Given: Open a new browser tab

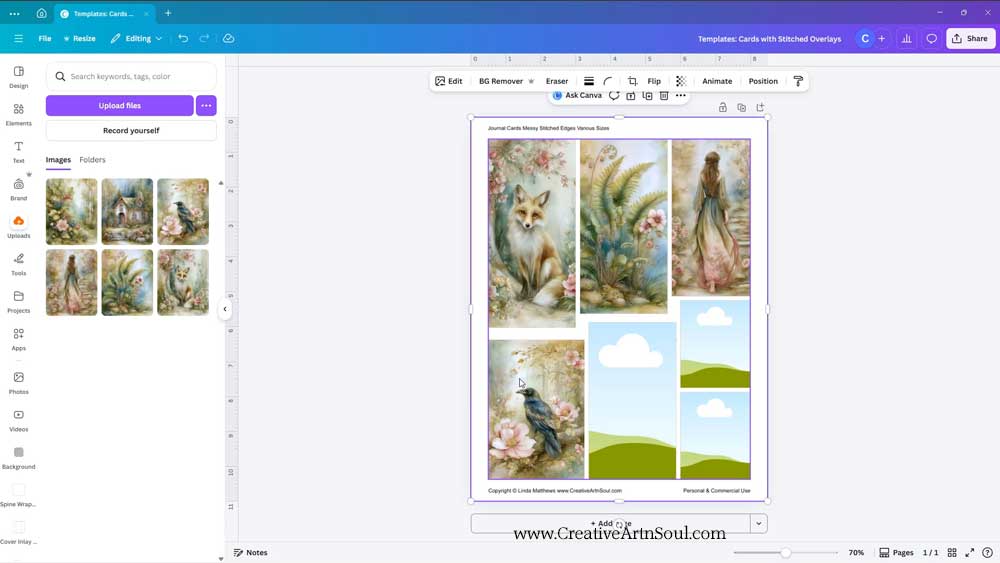Looking at the screenshot, I should click(168, 13).
